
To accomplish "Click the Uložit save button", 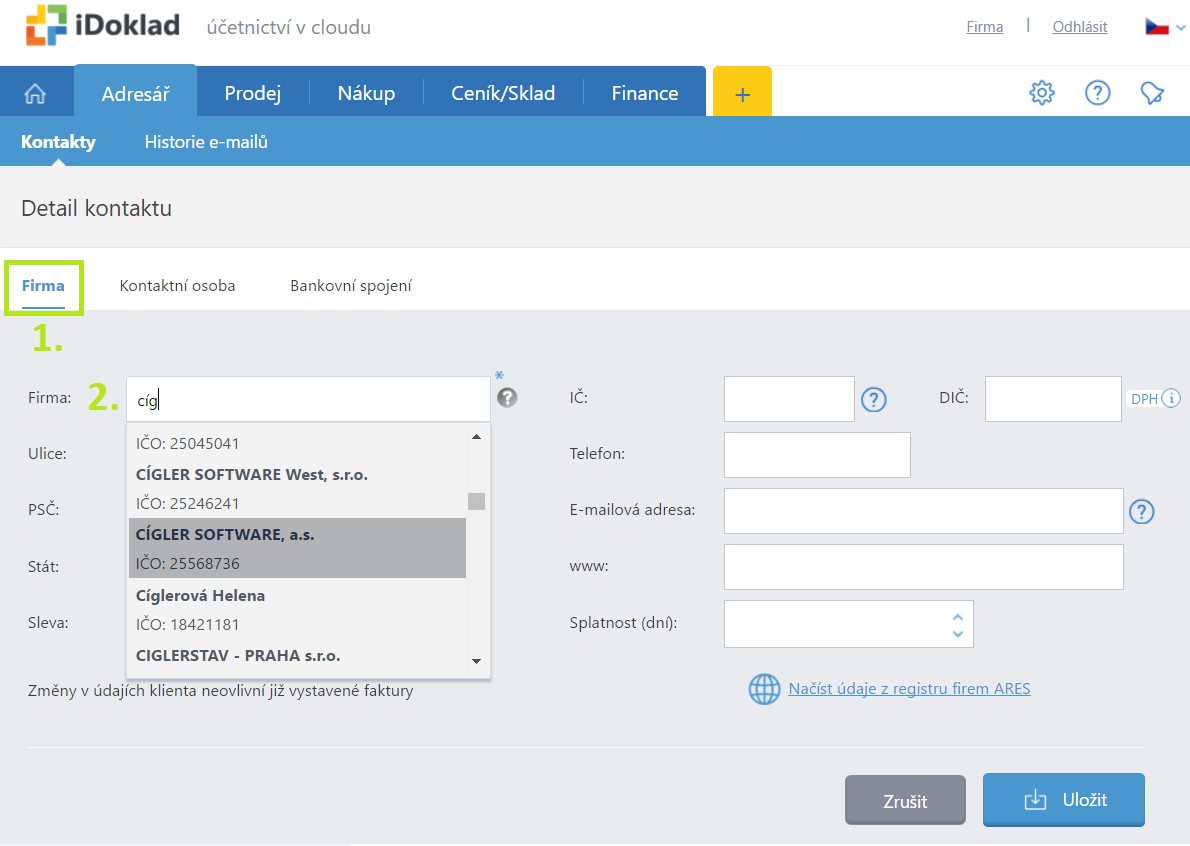I will point(1063,800).
